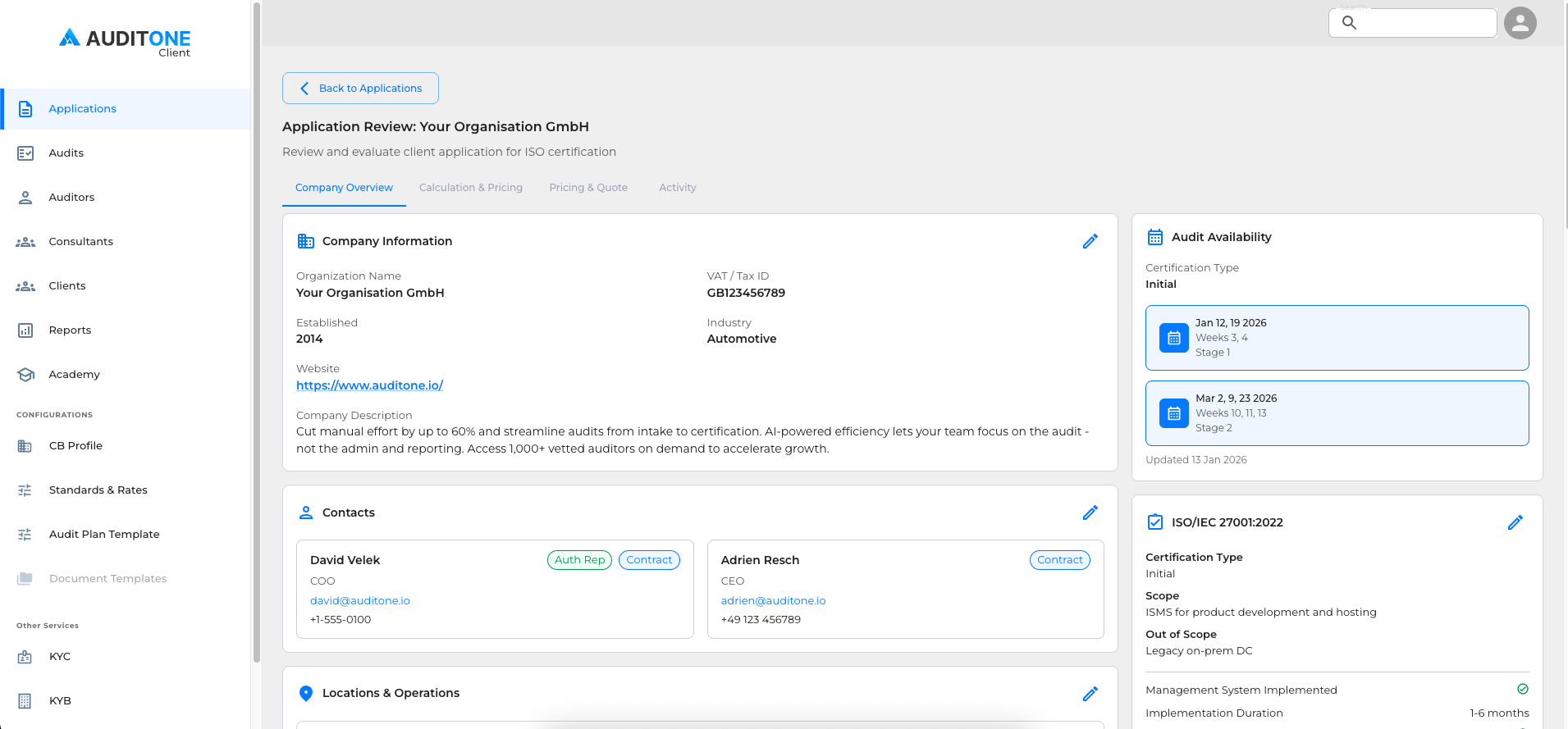Switch to the Company Overview tab

344,188
